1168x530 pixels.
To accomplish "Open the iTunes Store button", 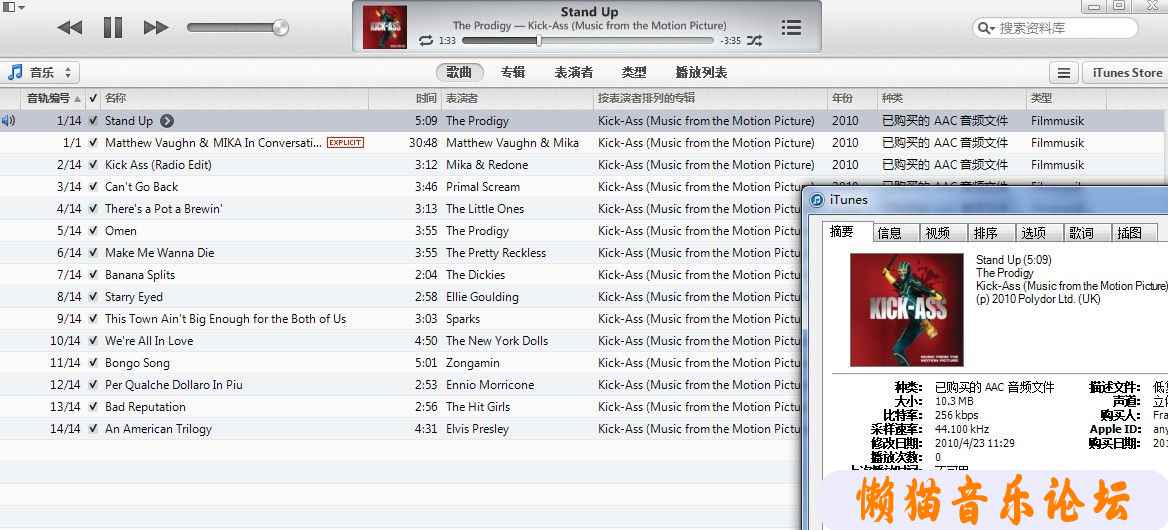I will 1126,73.
